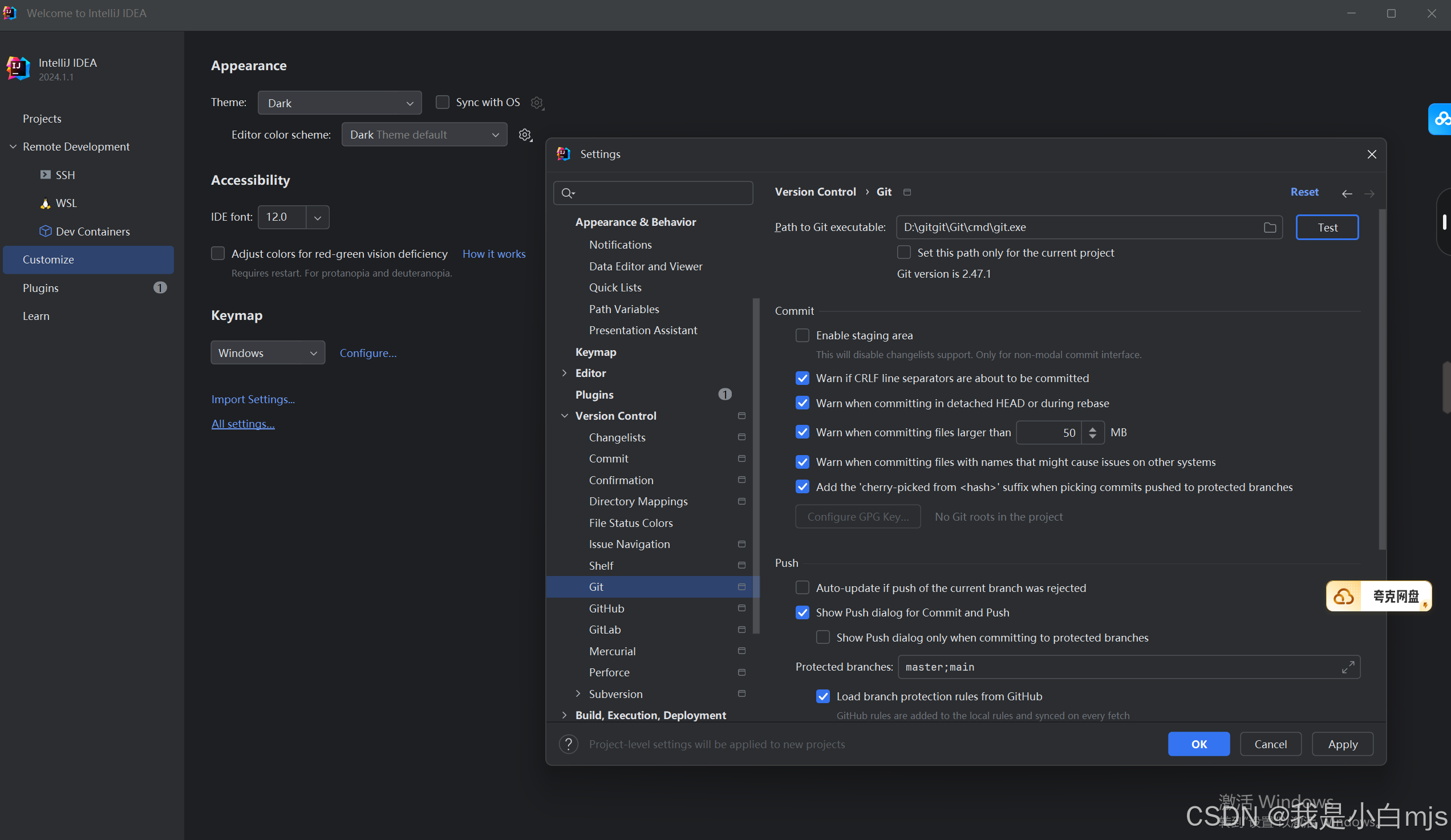
Task: Open Dev Containers in Remote Development
Action: point(92,232)
